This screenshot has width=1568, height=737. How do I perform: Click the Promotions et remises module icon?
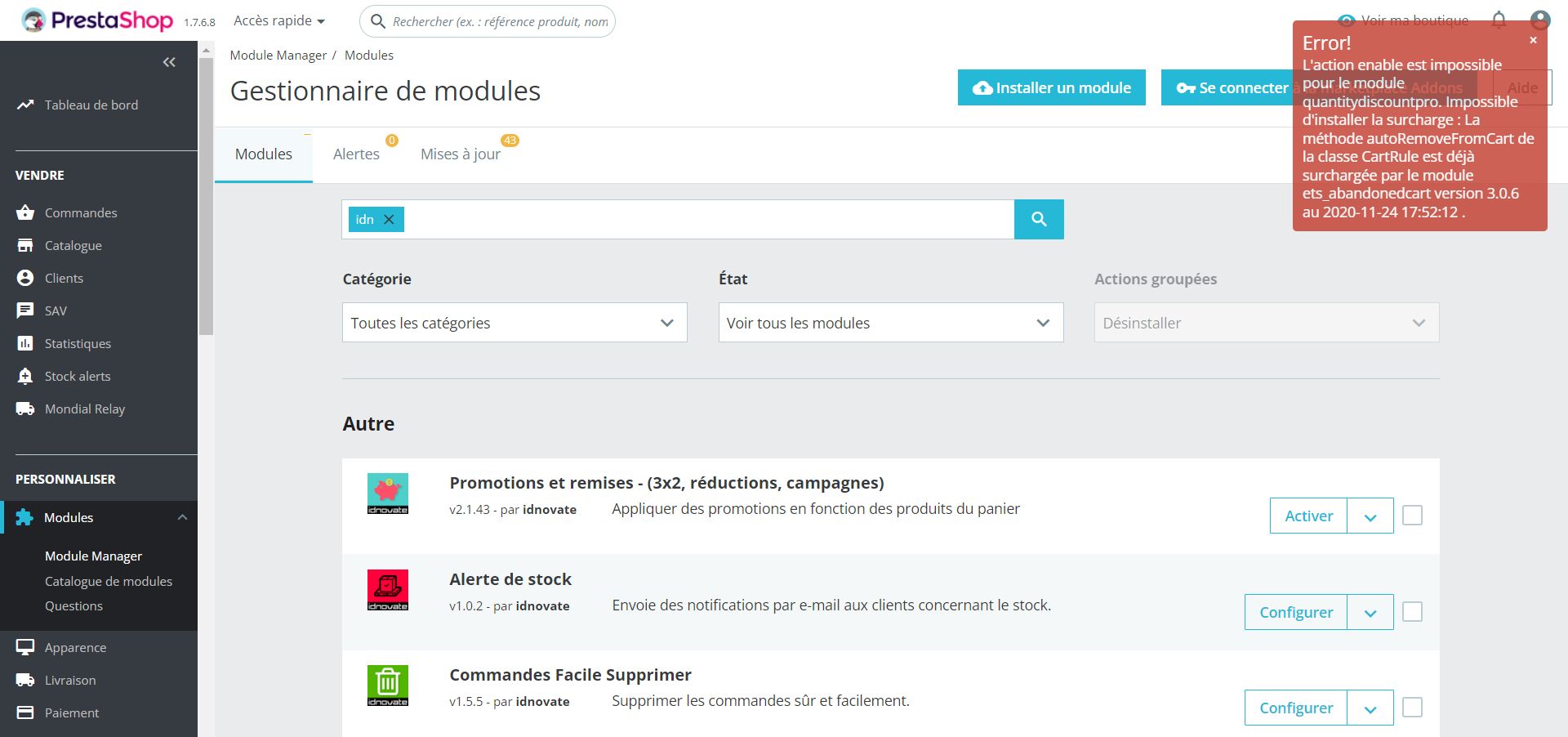pos(388,494)
